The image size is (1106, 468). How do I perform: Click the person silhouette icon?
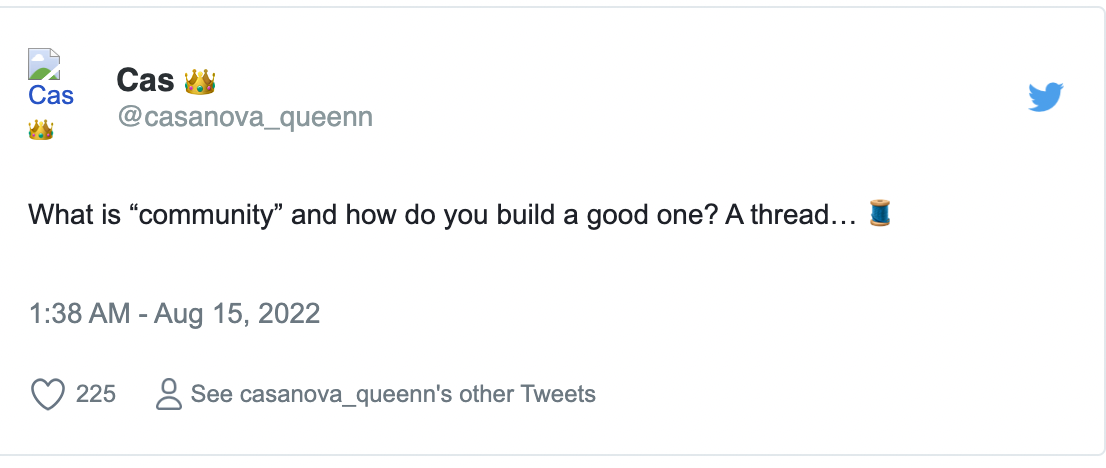tap(169, 394)
